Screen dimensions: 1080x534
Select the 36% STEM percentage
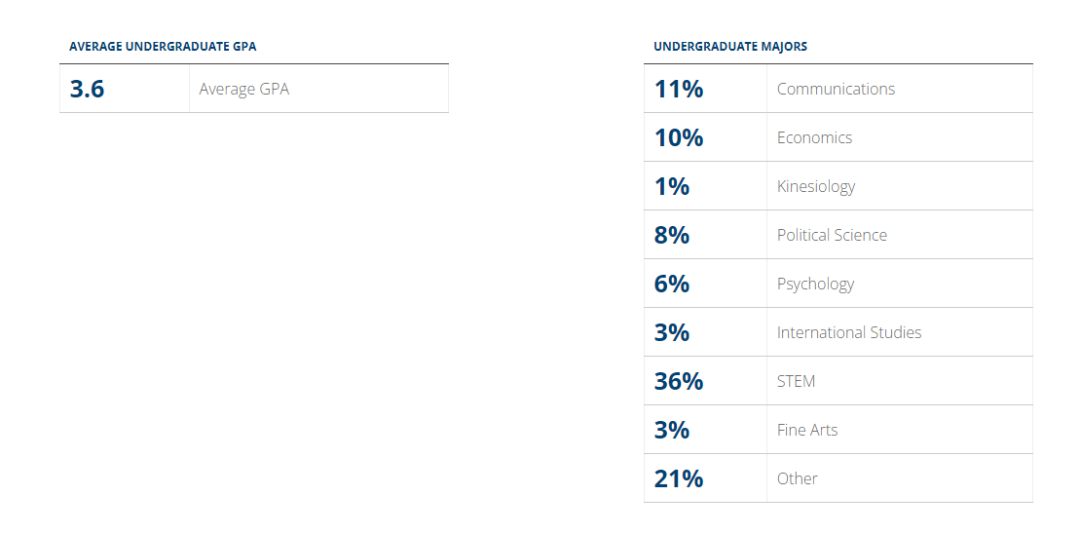[678, 381]
